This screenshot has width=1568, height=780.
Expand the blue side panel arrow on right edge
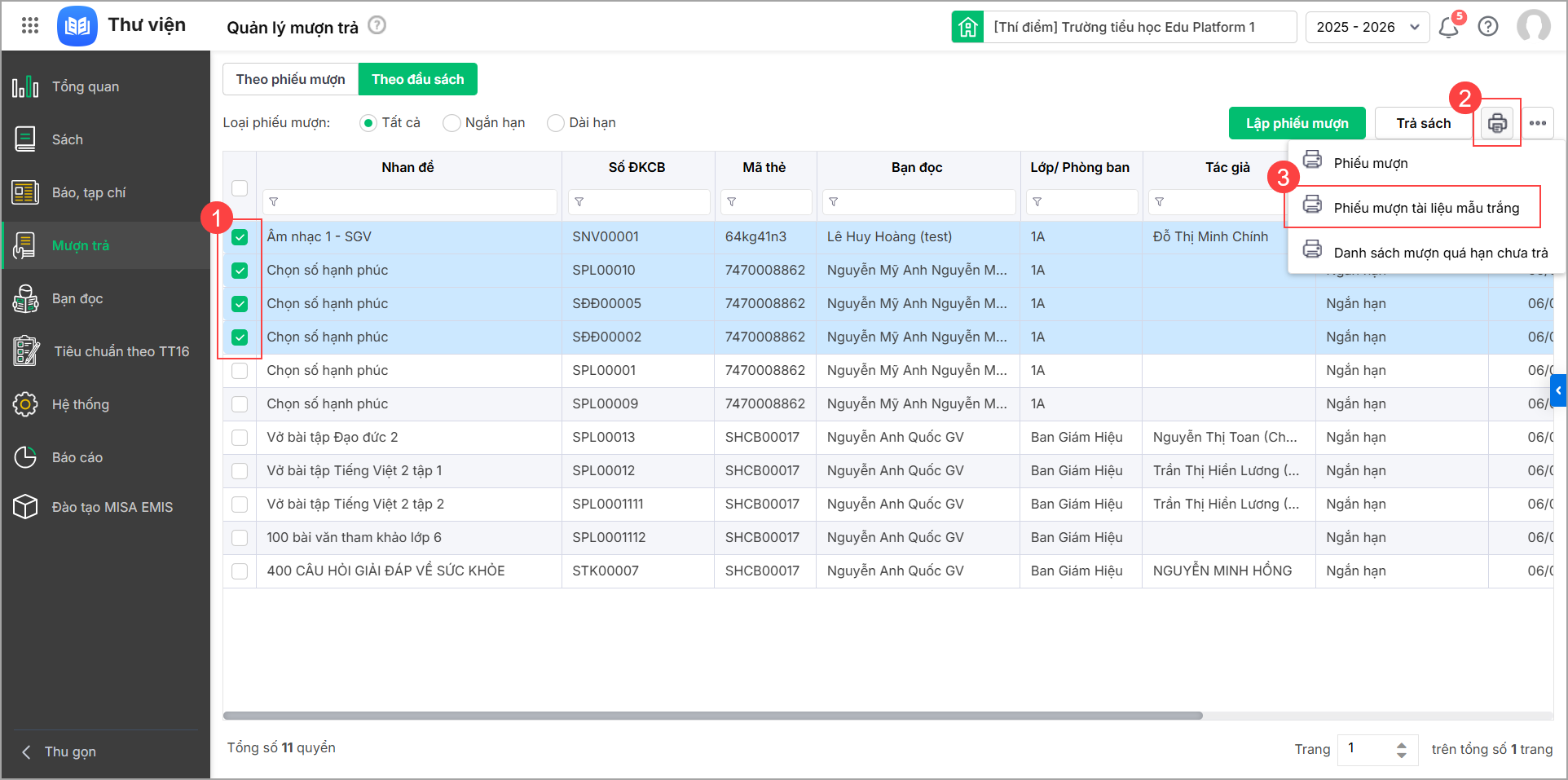coord(1558,390)
